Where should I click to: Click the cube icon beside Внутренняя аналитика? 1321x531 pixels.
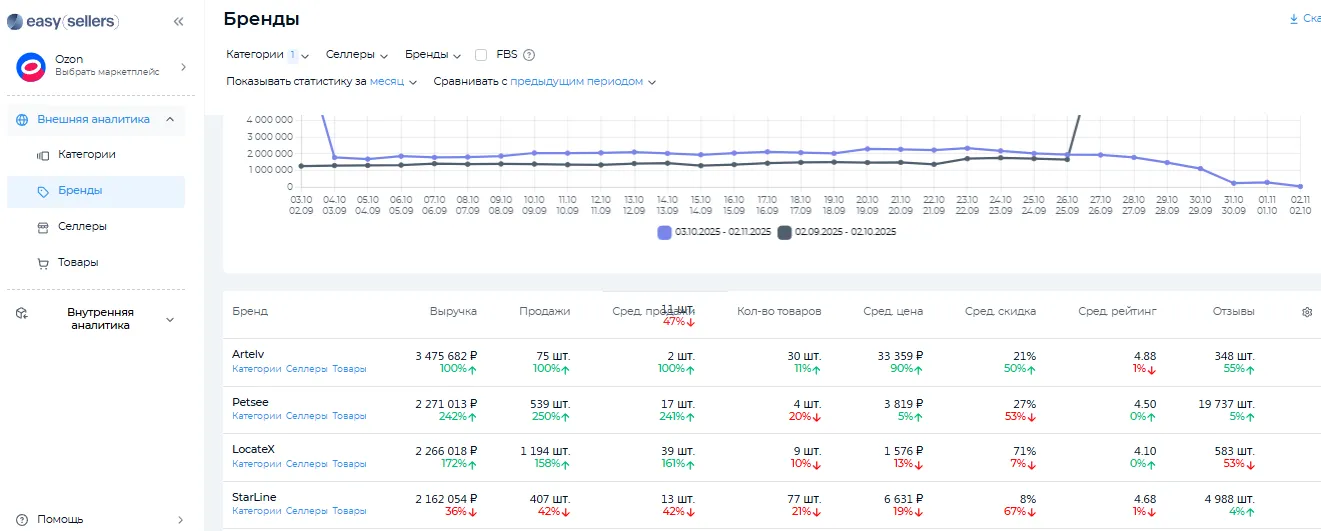22,314
